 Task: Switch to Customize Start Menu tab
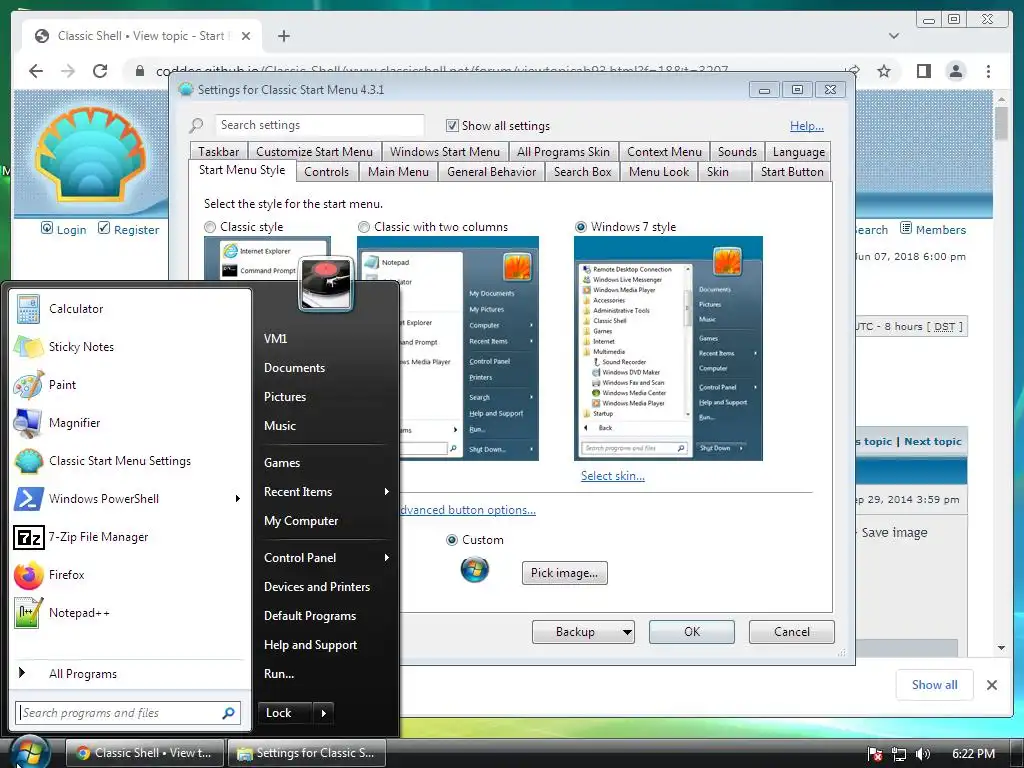click(314, 152)
